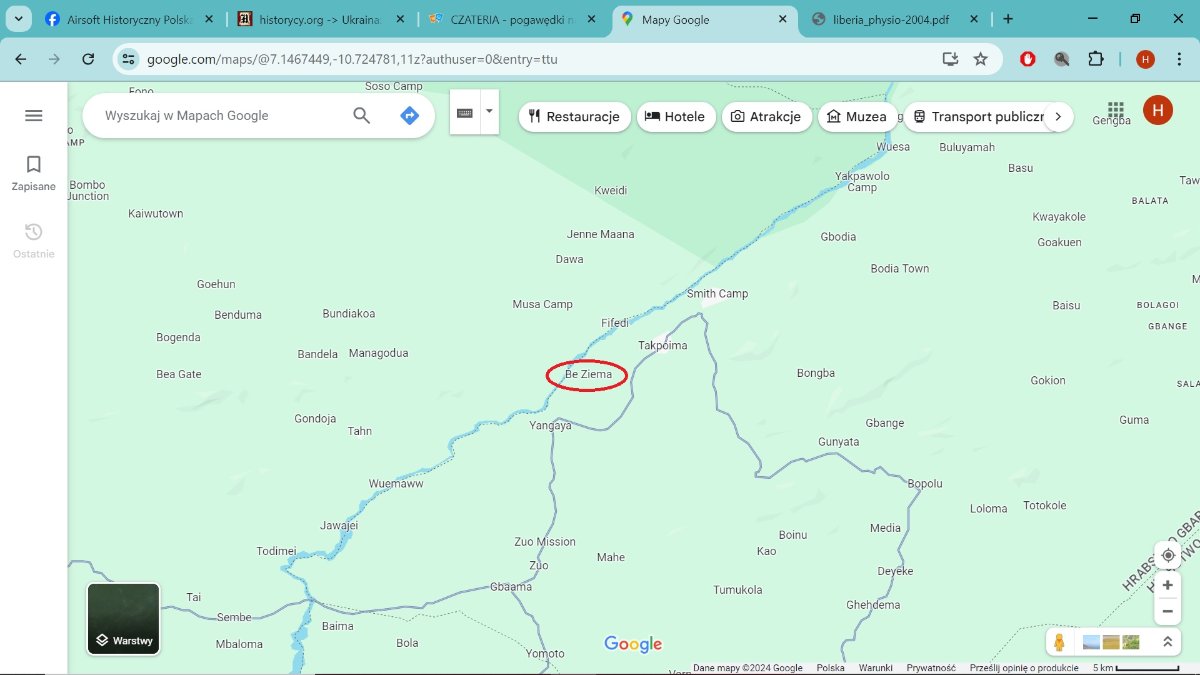
Task: Switch to liberia_physio-2004.pdf tab
Action: tap(890, 19)
